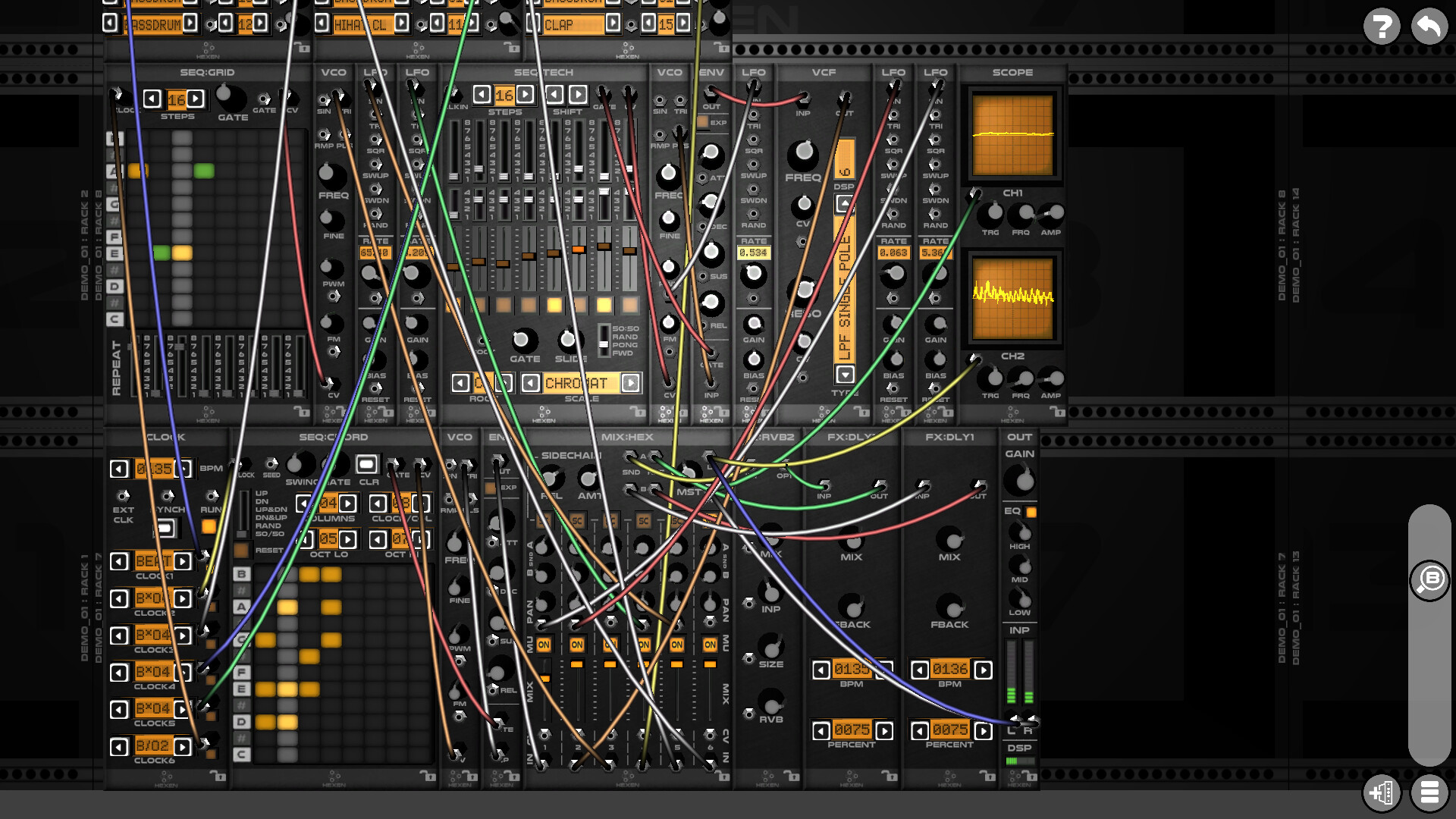Toggle first ON mute button in MIX:HEX
Viewport: 1456px width, 819px height.
coord(544,645)
